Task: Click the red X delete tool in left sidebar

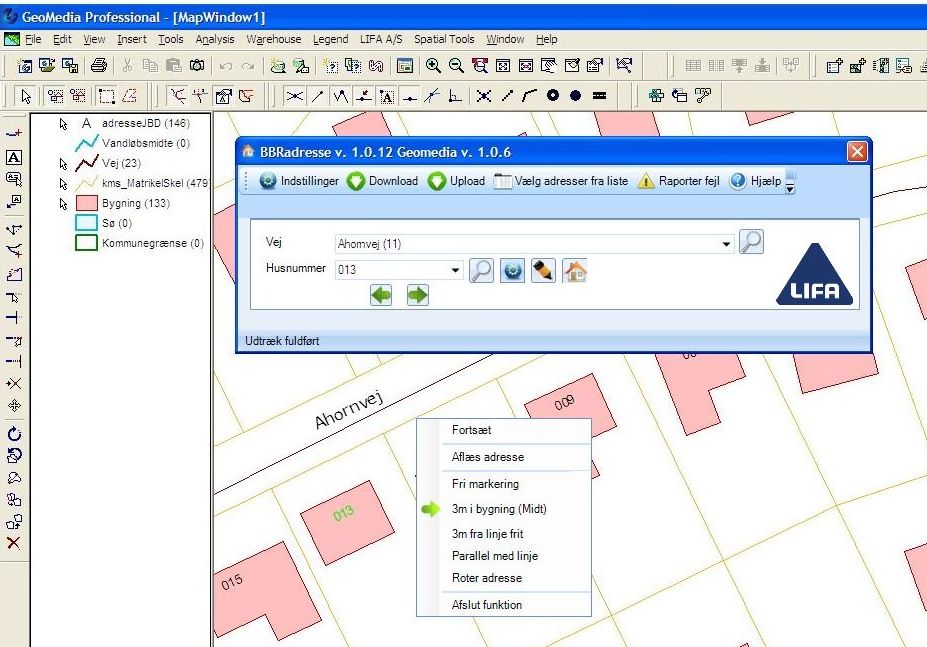Action: coord(14,543)
